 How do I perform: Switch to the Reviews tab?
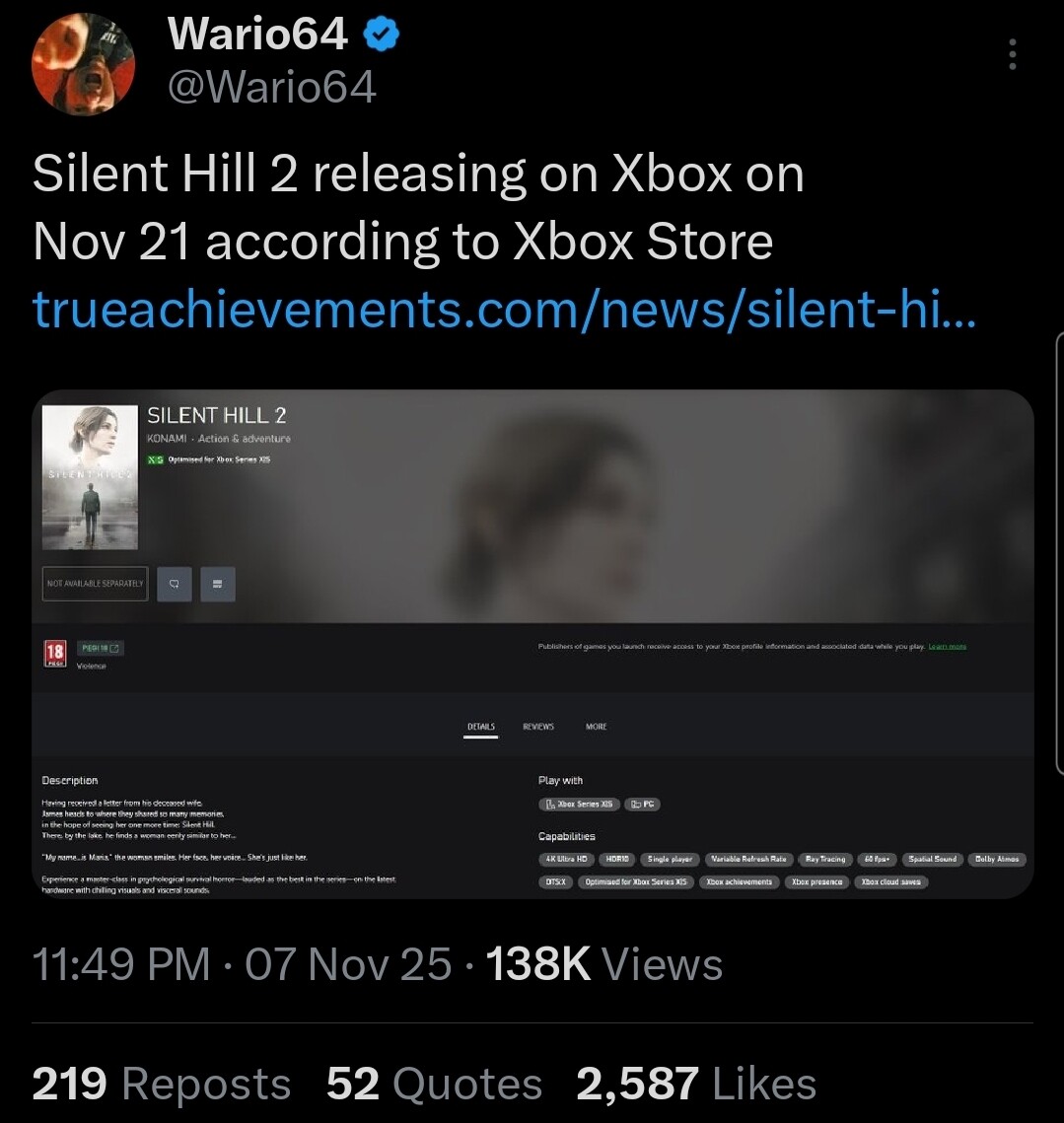point(537,727)
